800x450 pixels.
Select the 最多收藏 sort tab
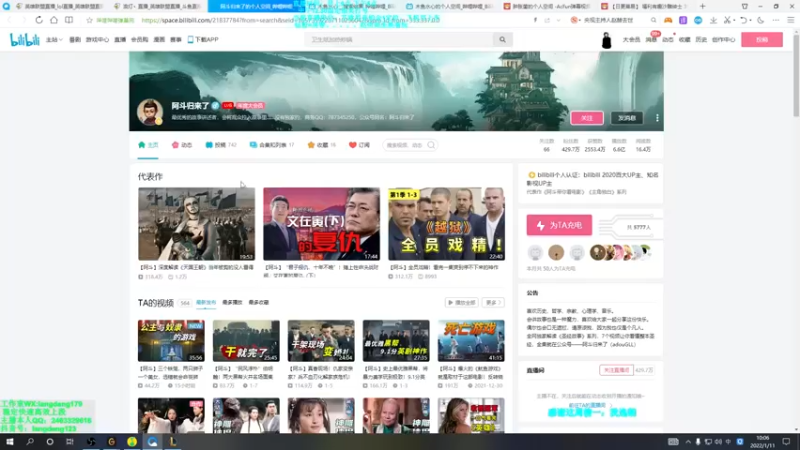[259, 303]
